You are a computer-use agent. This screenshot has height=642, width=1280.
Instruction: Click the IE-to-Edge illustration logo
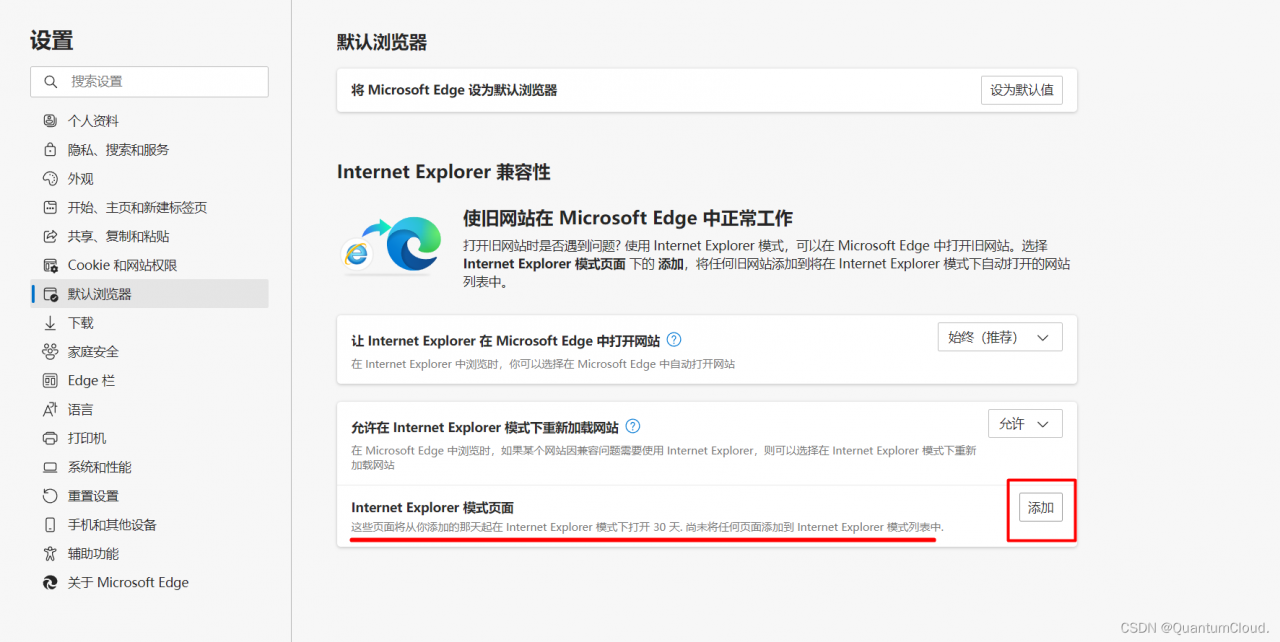tap(391, 245)
